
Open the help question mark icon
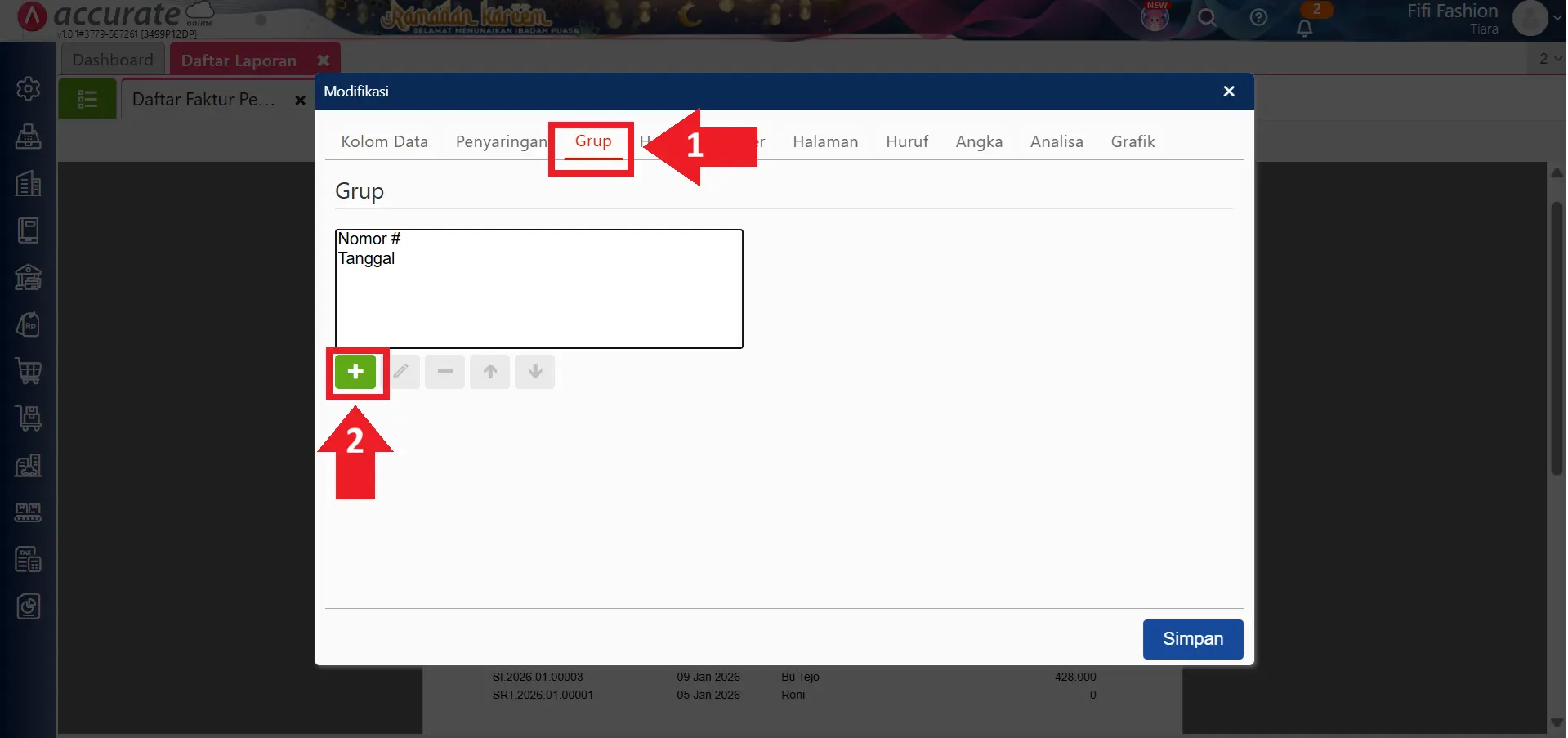point(1258,18)
